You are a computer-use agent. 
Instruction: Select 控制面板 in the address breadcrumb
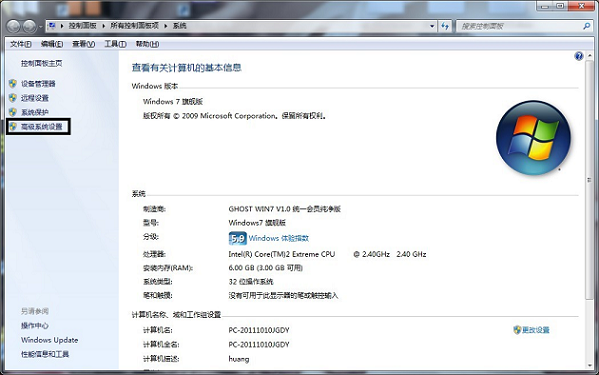pos(83,26)
